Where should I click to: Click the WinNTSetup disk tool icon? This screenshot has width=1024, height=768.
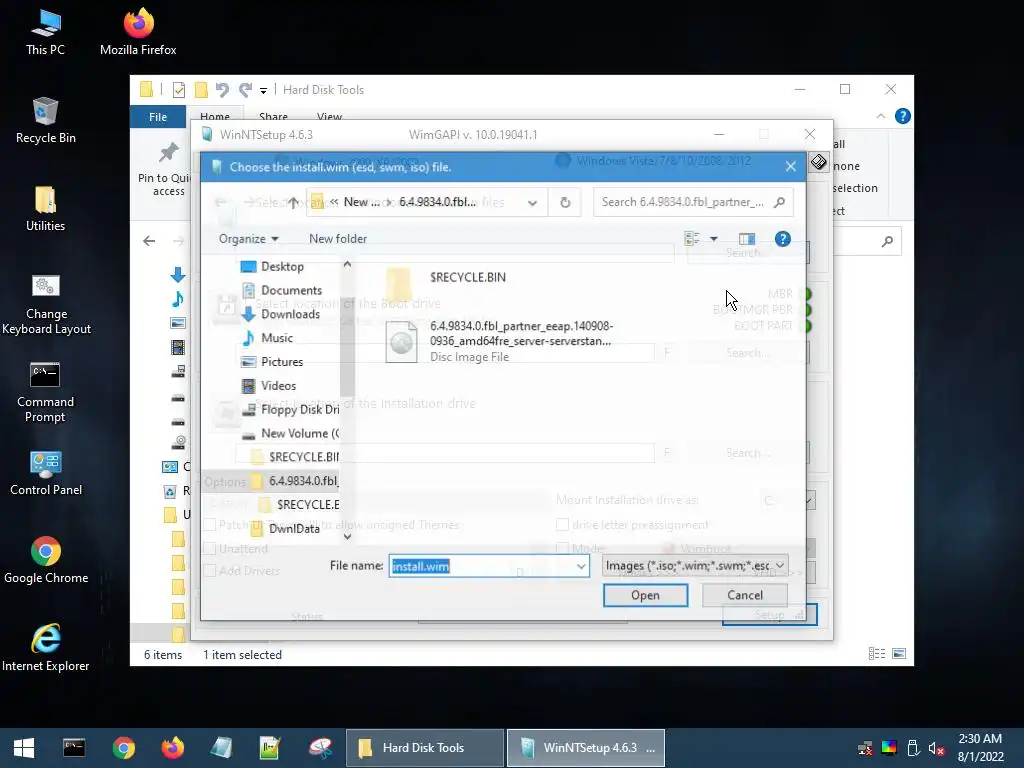(818, 162)
